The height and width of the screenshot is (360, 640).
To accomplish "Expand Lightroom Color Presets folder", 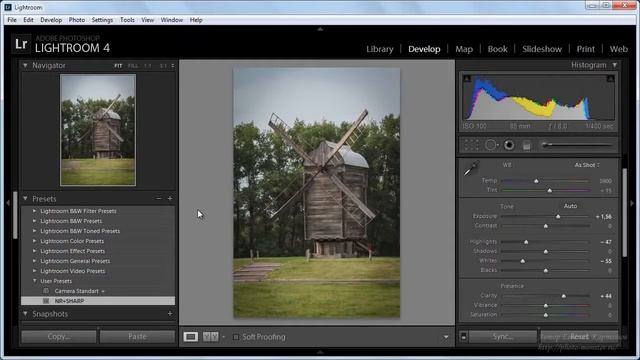I will [34, 241].
